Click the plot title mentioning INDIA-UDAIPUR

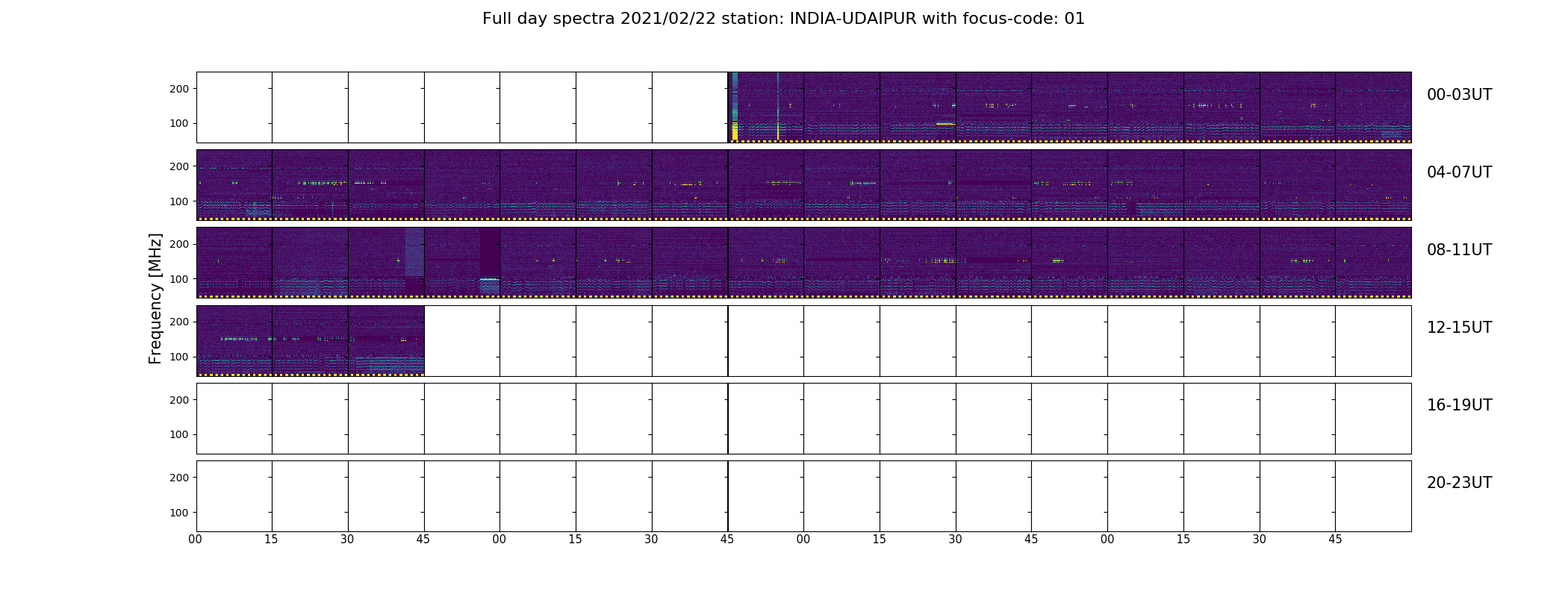(783, 19)
